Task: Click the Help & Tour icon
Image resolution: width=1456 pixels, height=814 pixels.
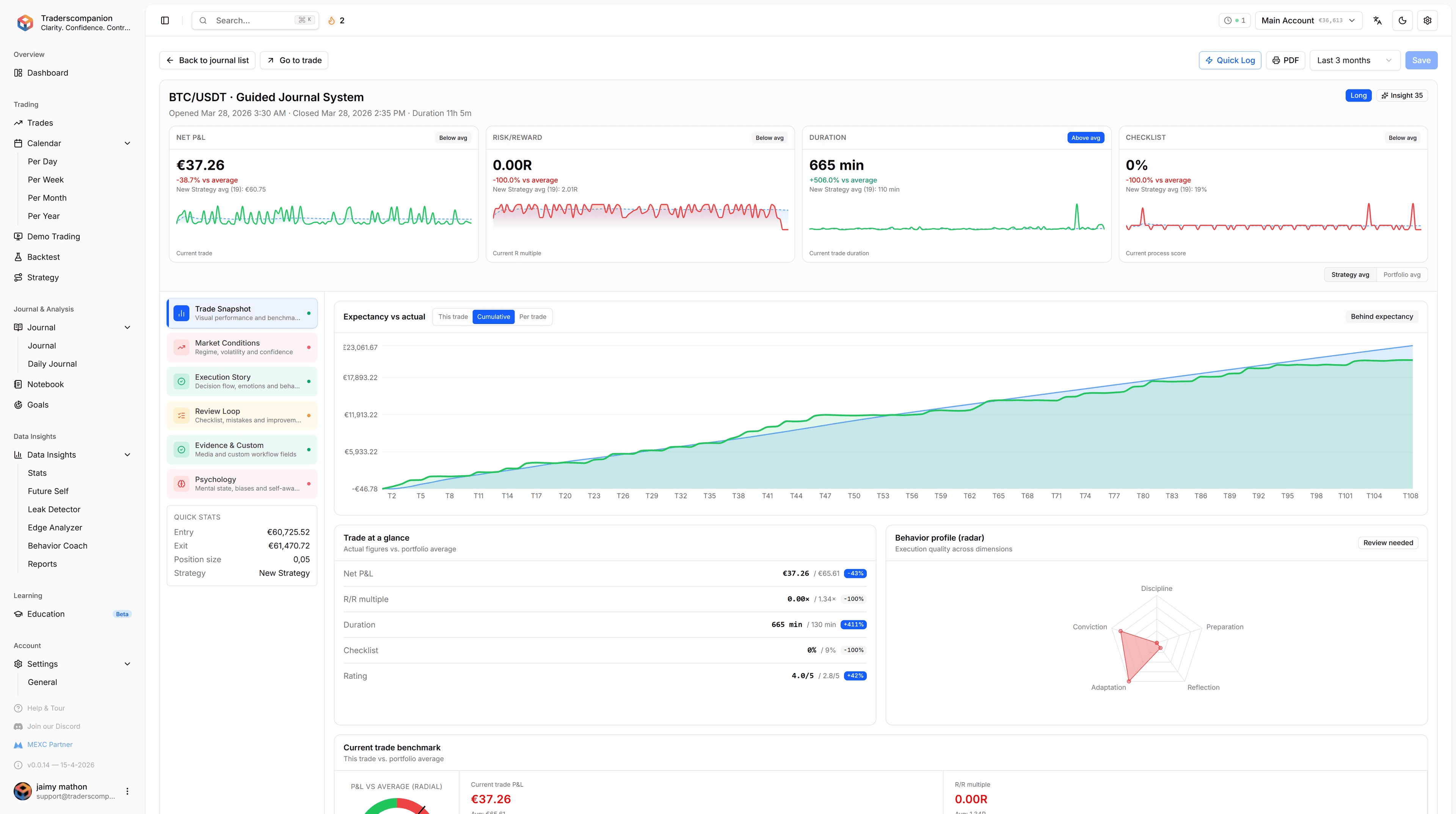Action: 18,708
